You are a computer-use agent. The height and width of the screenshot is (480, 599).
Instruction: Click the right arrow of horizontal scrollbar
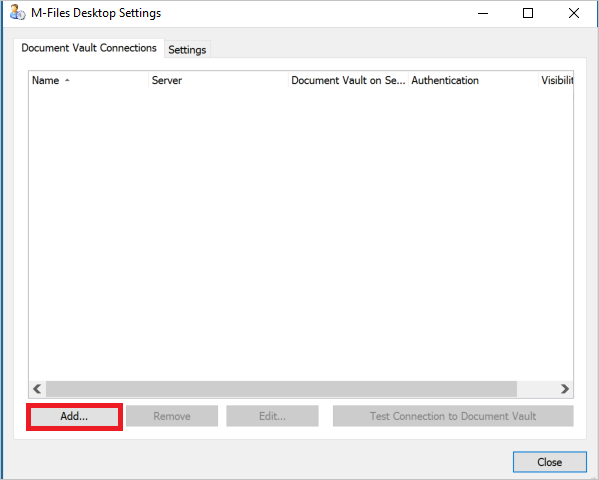tap(565, 389)
